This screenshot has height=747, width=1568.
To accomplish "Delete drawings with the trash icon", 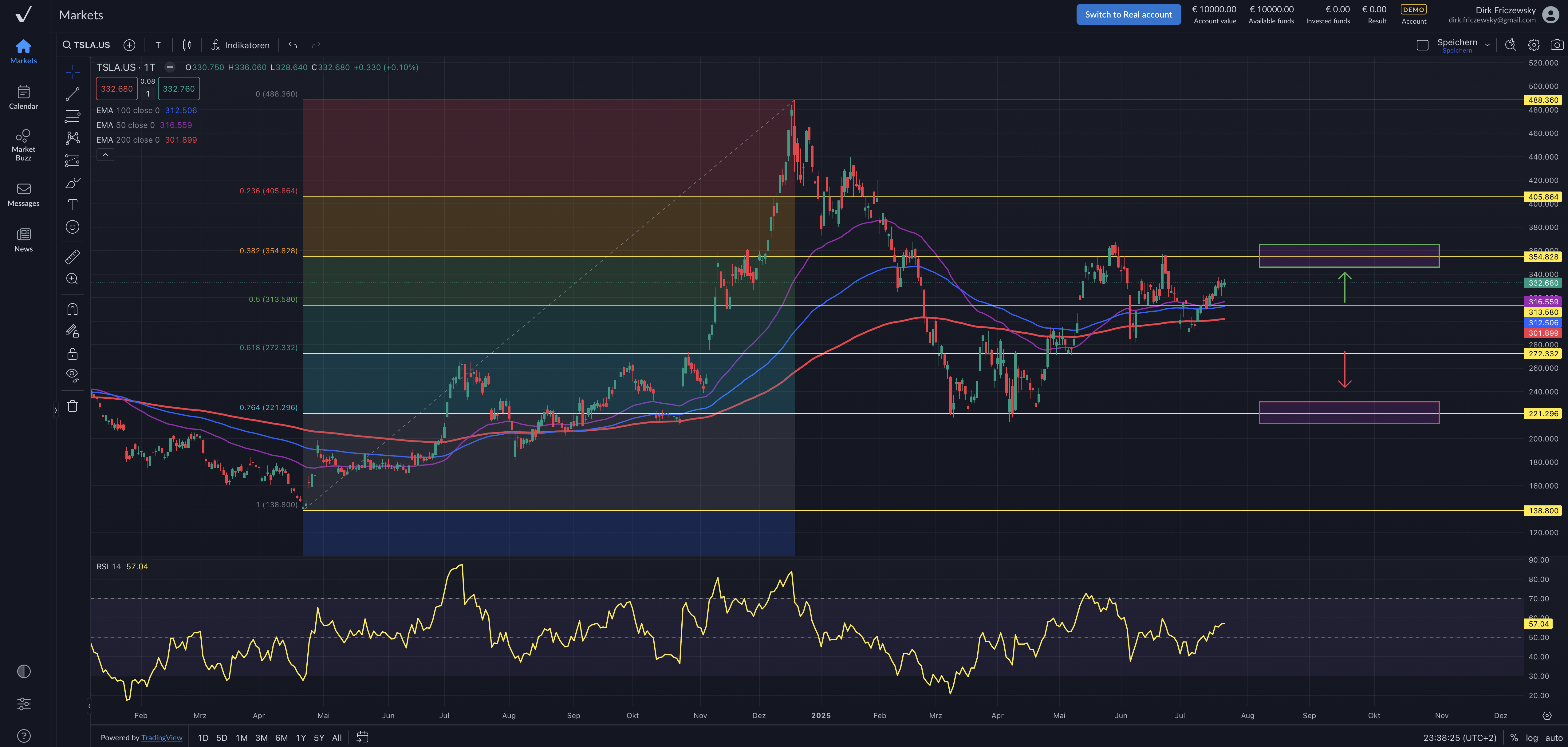I will (73, 406).
